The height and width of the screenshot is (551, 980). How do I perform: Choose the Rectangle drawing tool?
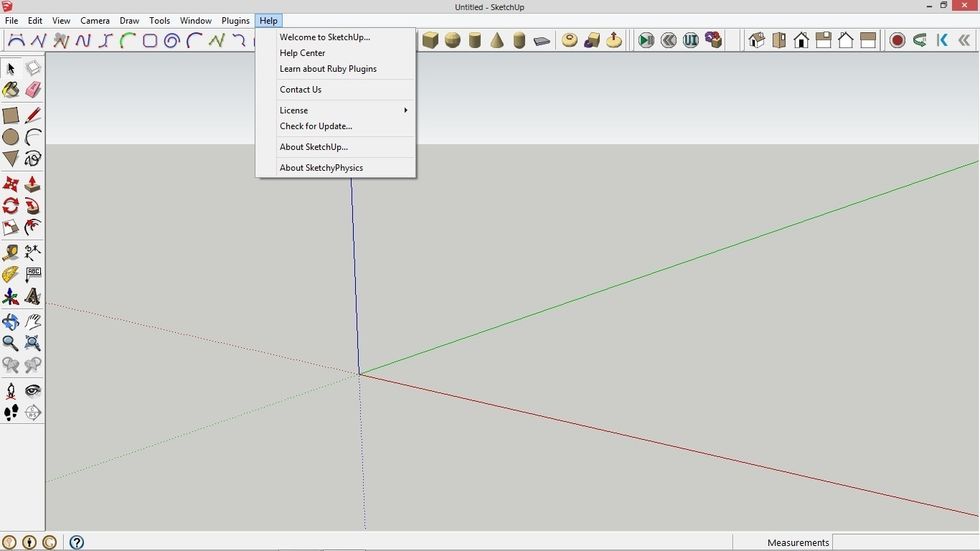[x=11, y=115]
